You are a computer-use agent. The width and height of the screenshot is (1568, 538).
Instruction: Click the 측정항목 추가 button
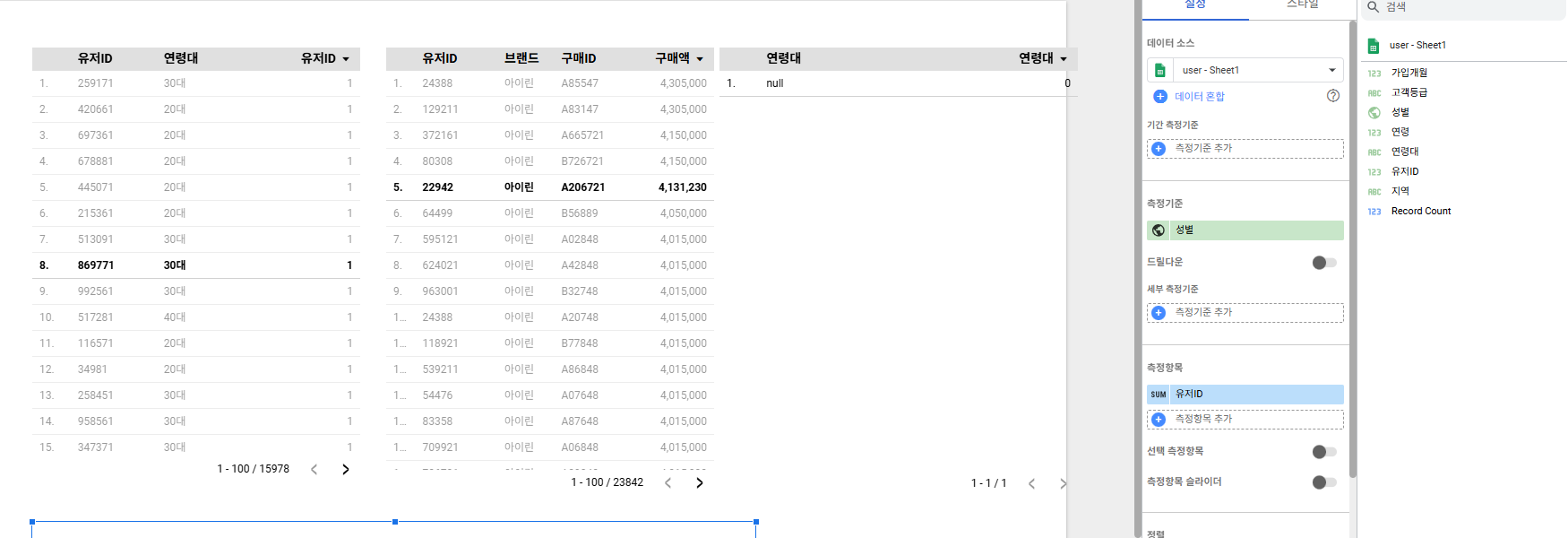tap(1245, 420)
